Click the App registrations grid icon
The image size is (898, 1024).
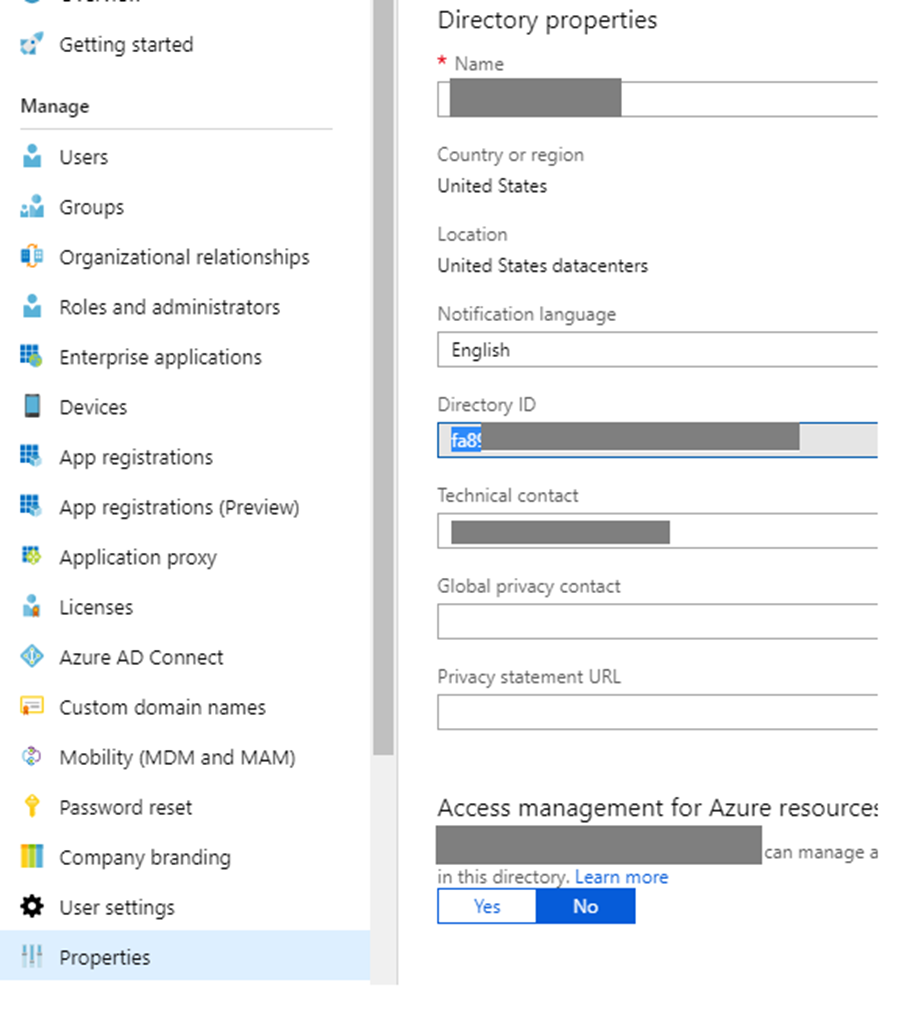tap(31, 456)
